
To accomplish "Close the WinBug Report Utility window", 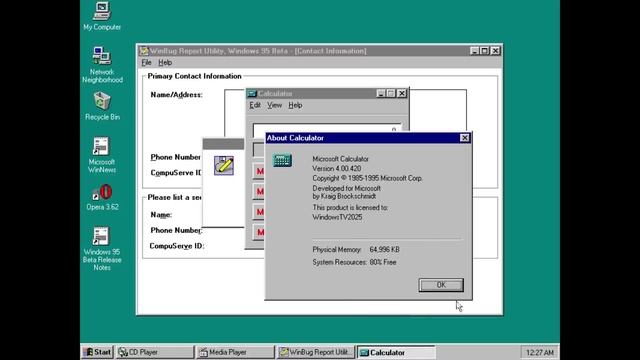I will tap(495, 51).
